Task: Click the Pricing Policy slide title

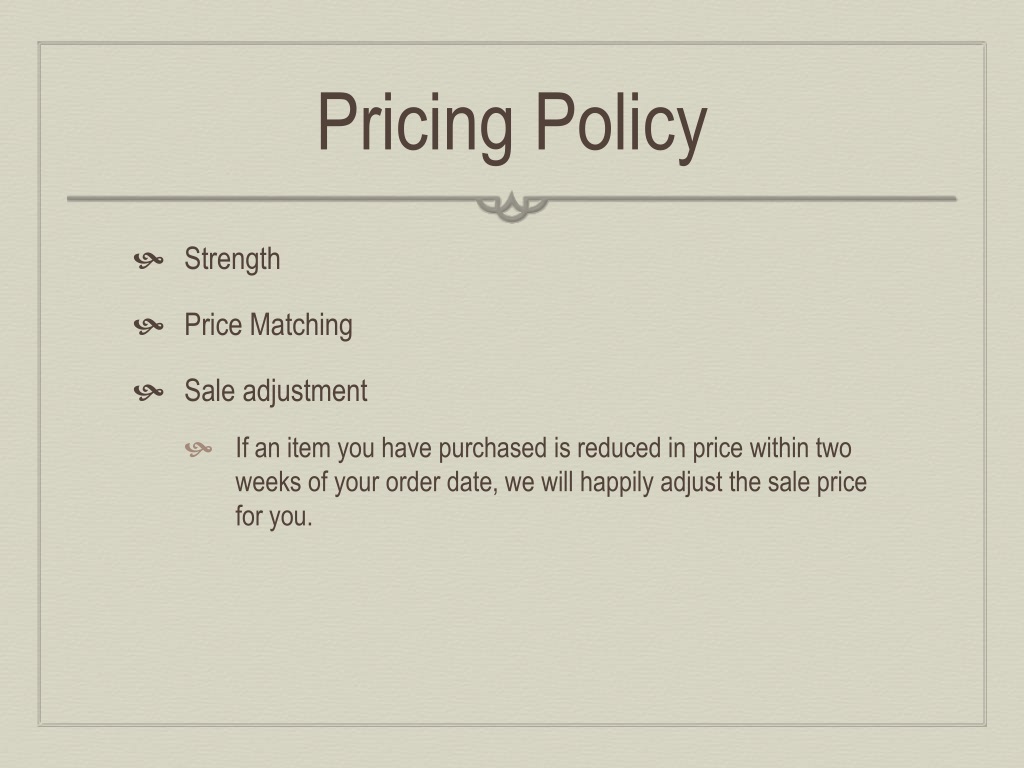Action: pyautogui.click(x=512, y=124)
